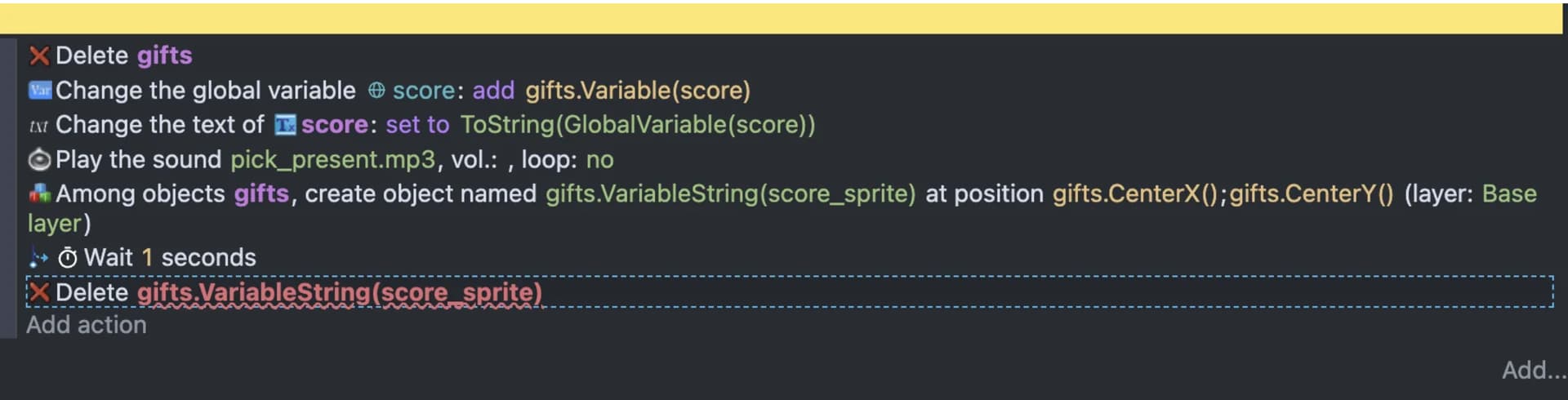Click the 'Add...' button at bottom right

pyautogui.click(x=1533, y=370)
